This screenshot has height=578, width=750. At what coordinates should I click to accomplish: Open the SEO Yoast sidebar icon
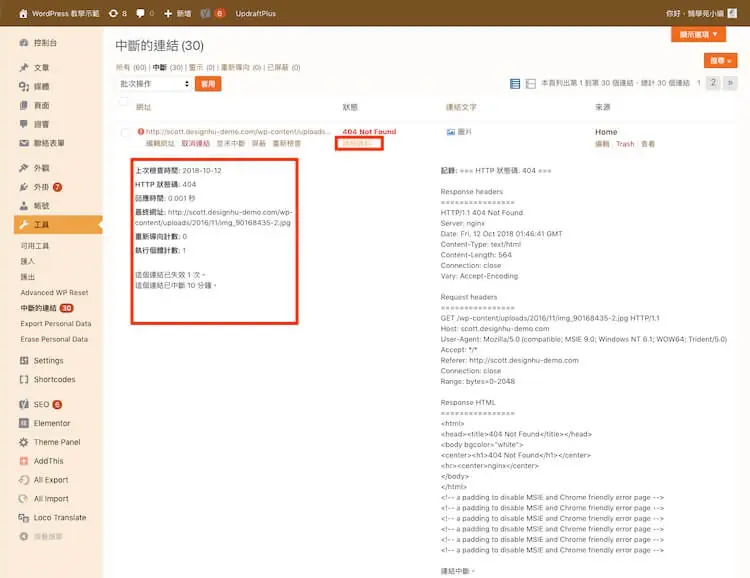pos(23,404)
